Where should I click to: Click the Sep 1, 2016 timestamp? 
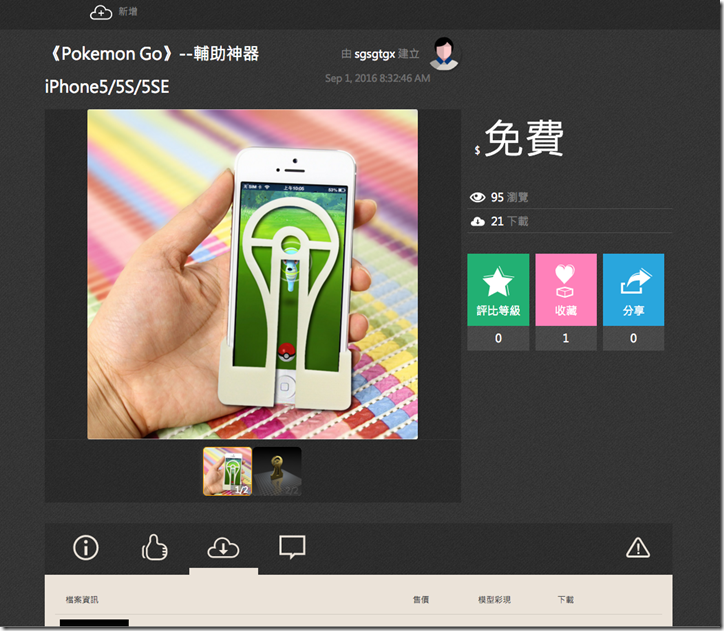click(378, 78)
